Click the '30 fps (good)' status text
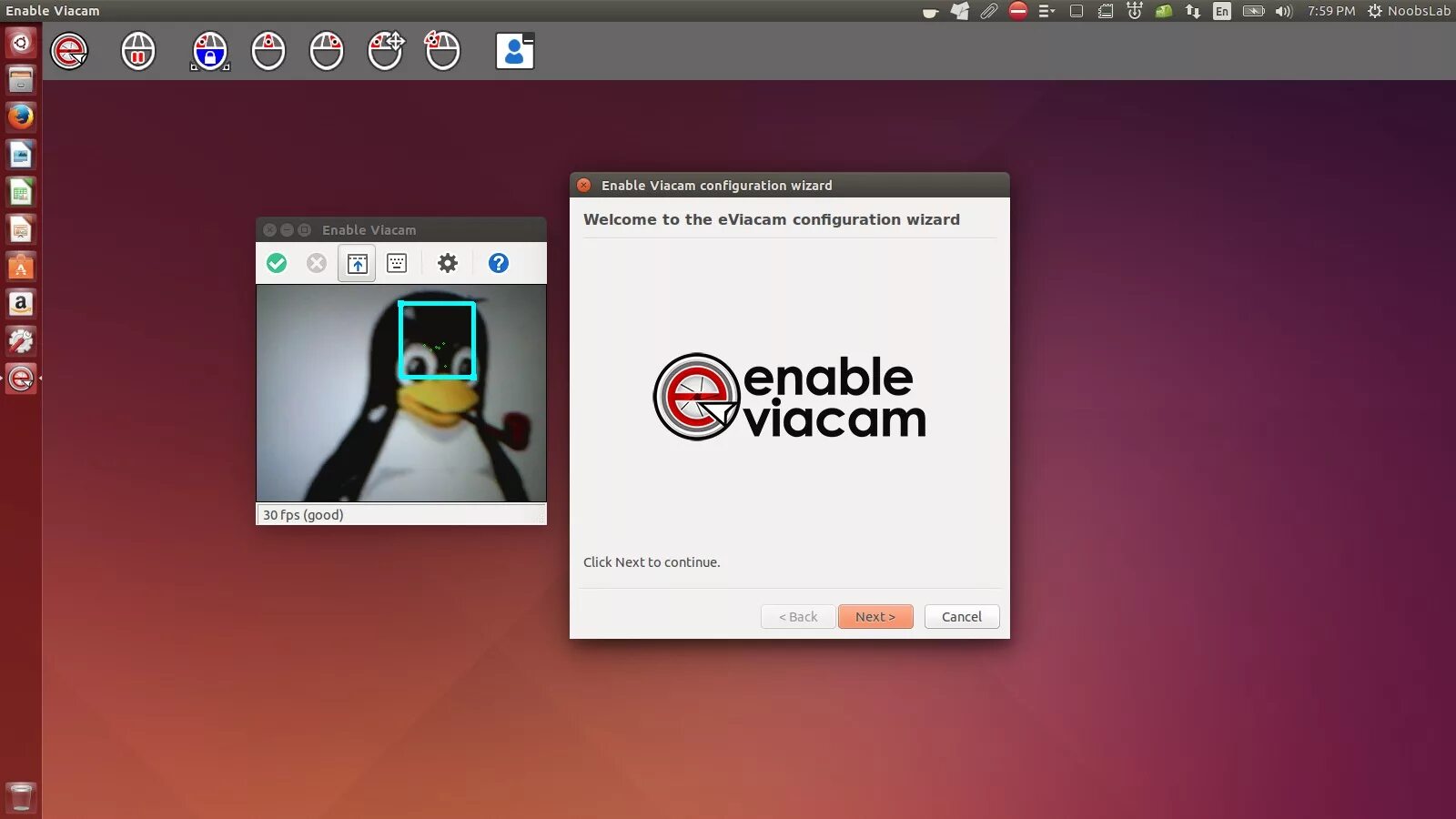Screen dimensions: 1456x819 tap(303, 514)
